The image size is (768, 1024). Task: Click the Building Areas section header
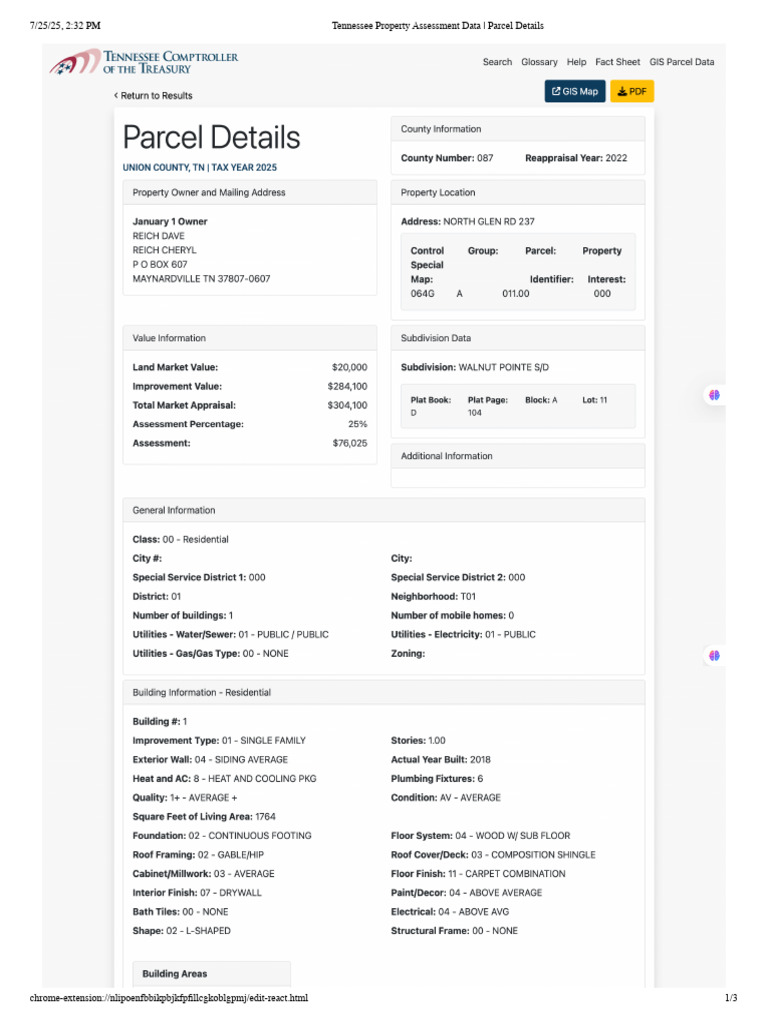click(212, 974)
